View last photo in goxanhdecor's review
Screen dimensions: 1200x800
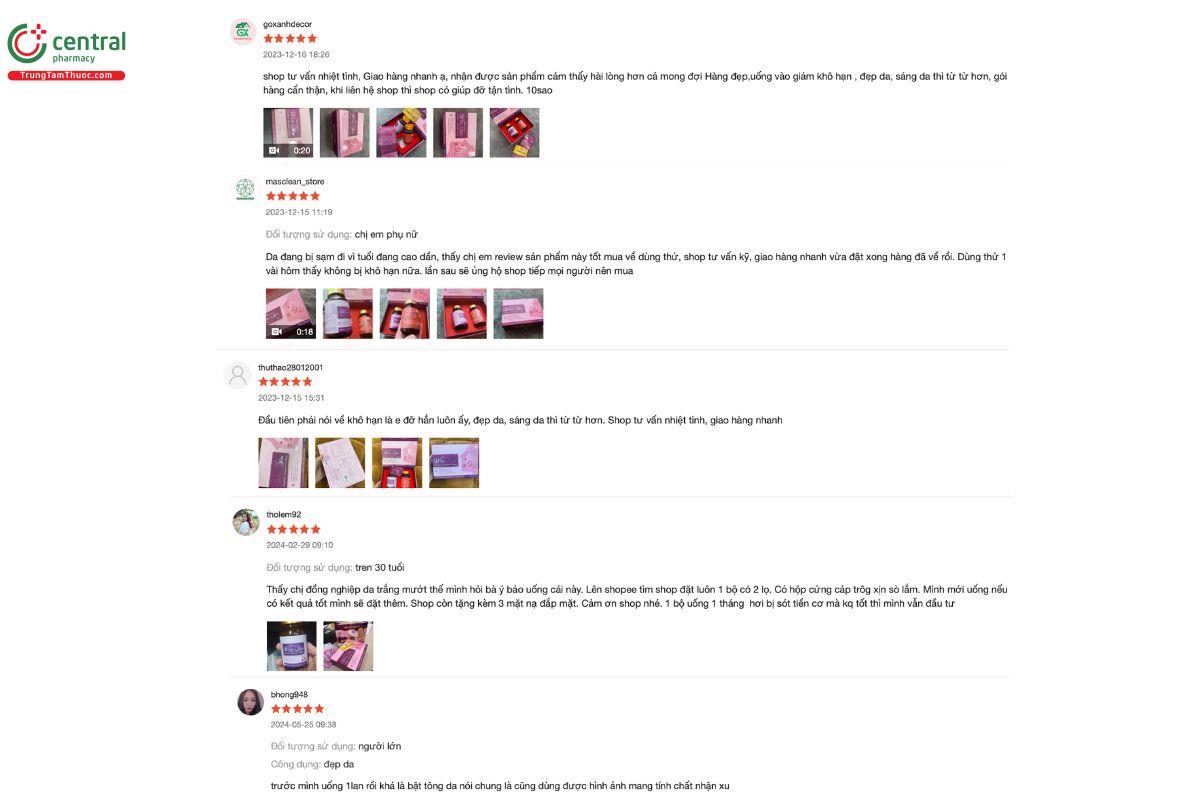[515, 133]
